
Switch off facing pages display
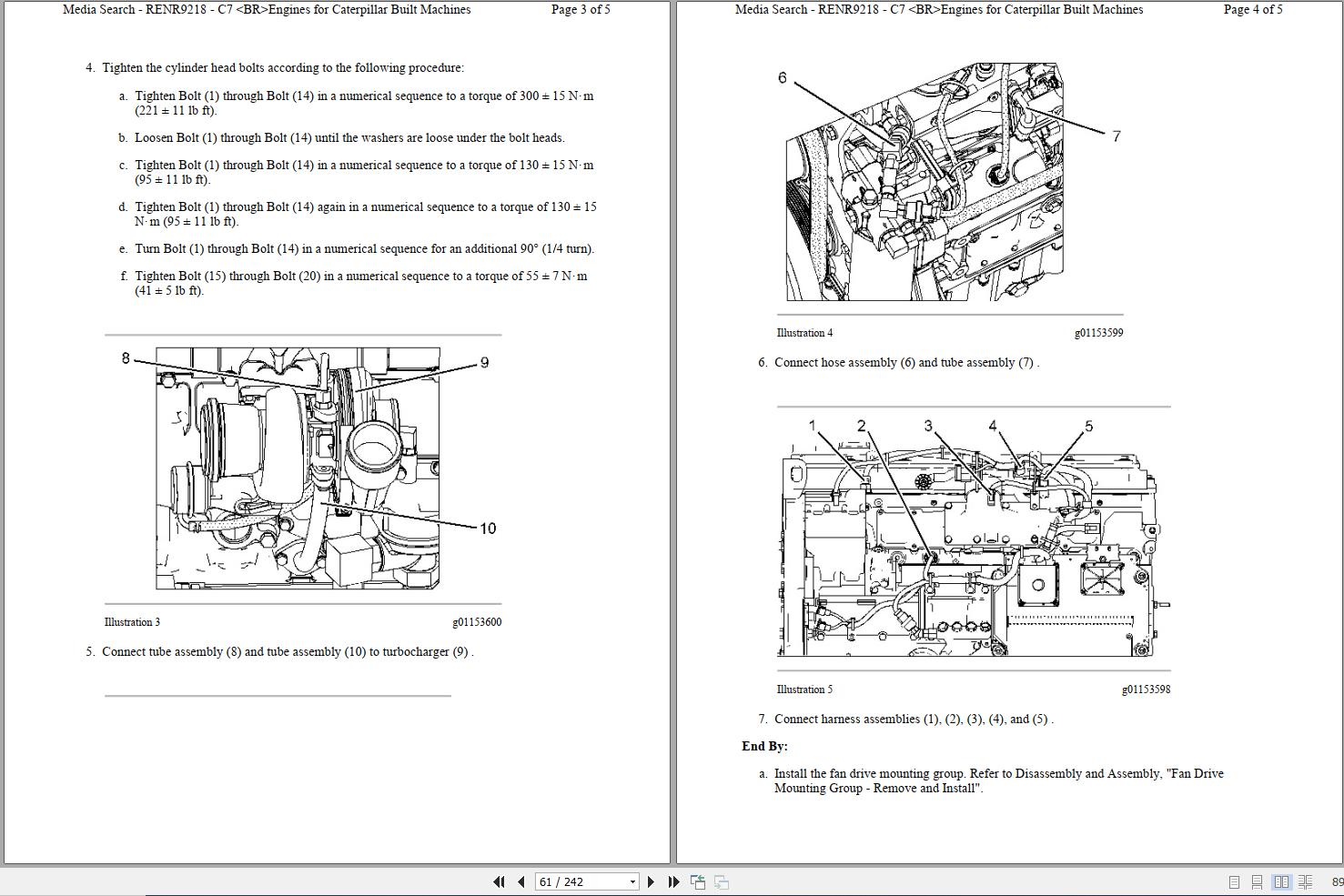point(1234,881)
